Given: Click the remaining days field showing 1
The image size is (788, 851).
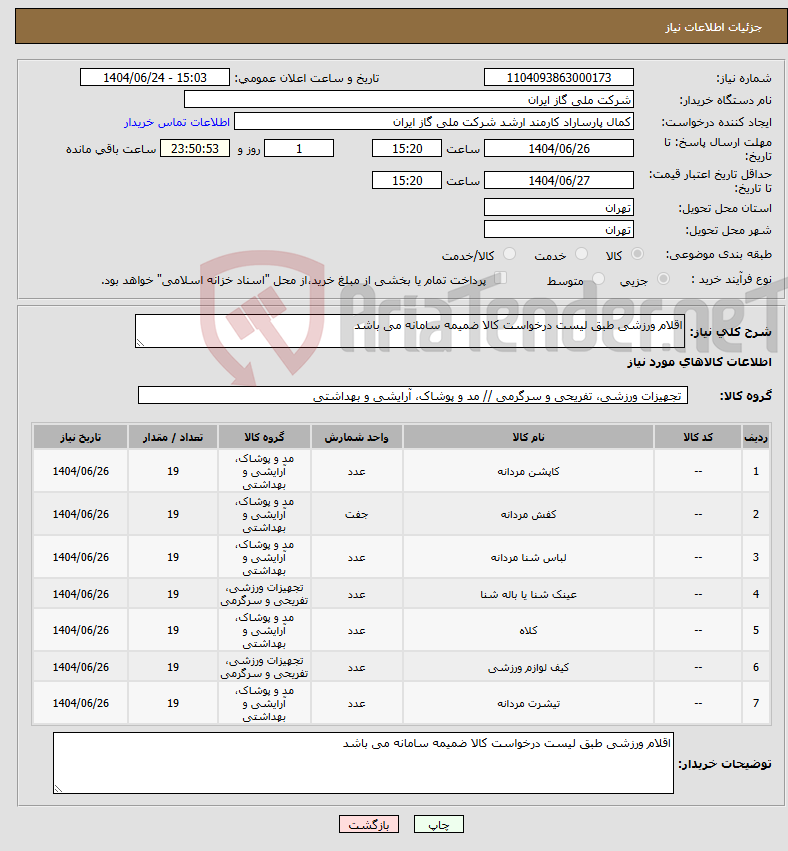Looking at the screenshot, I should [x=298, y=148].
